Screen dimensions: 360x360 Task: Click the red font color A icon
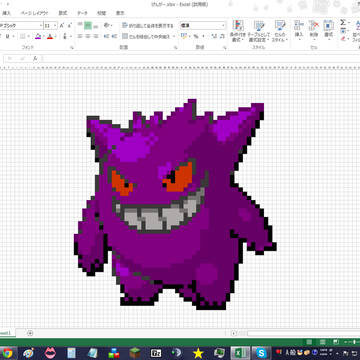[50, 36]
